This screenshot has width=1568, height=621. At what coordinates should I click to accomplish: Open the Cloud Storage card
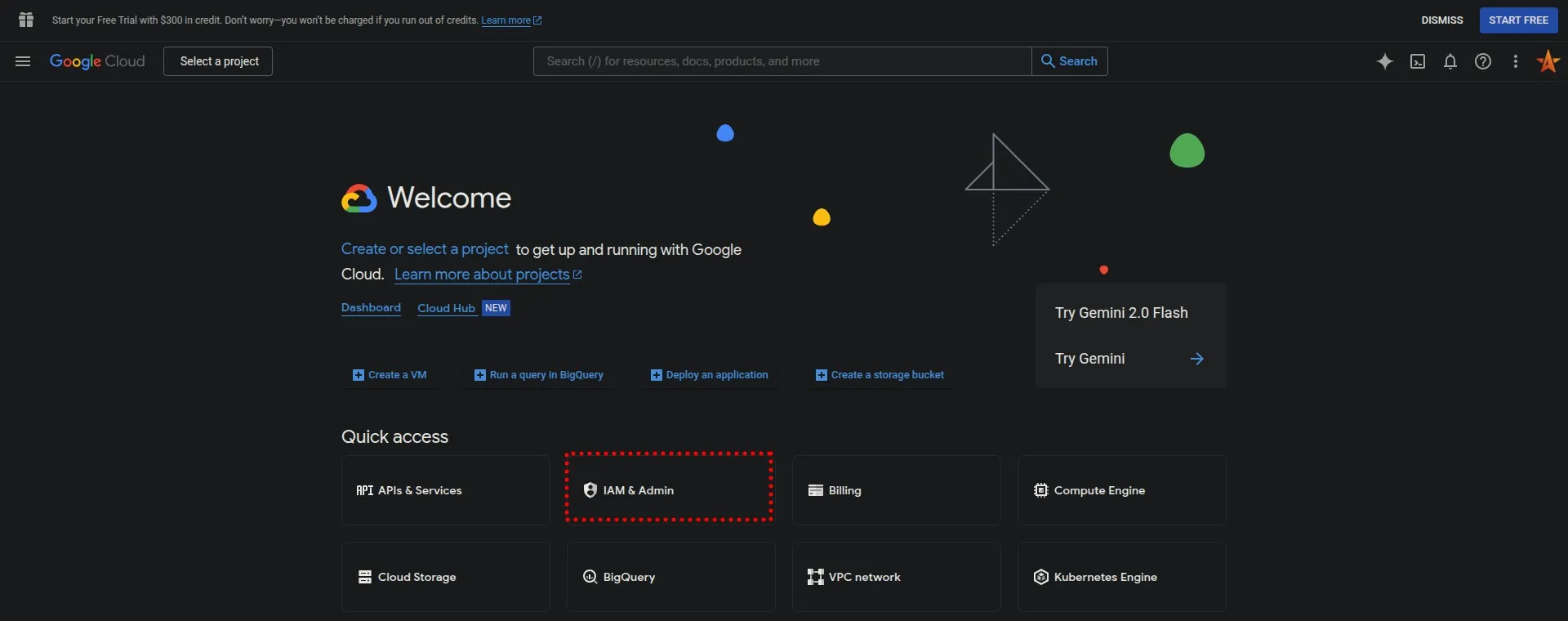tap(445, 577)
